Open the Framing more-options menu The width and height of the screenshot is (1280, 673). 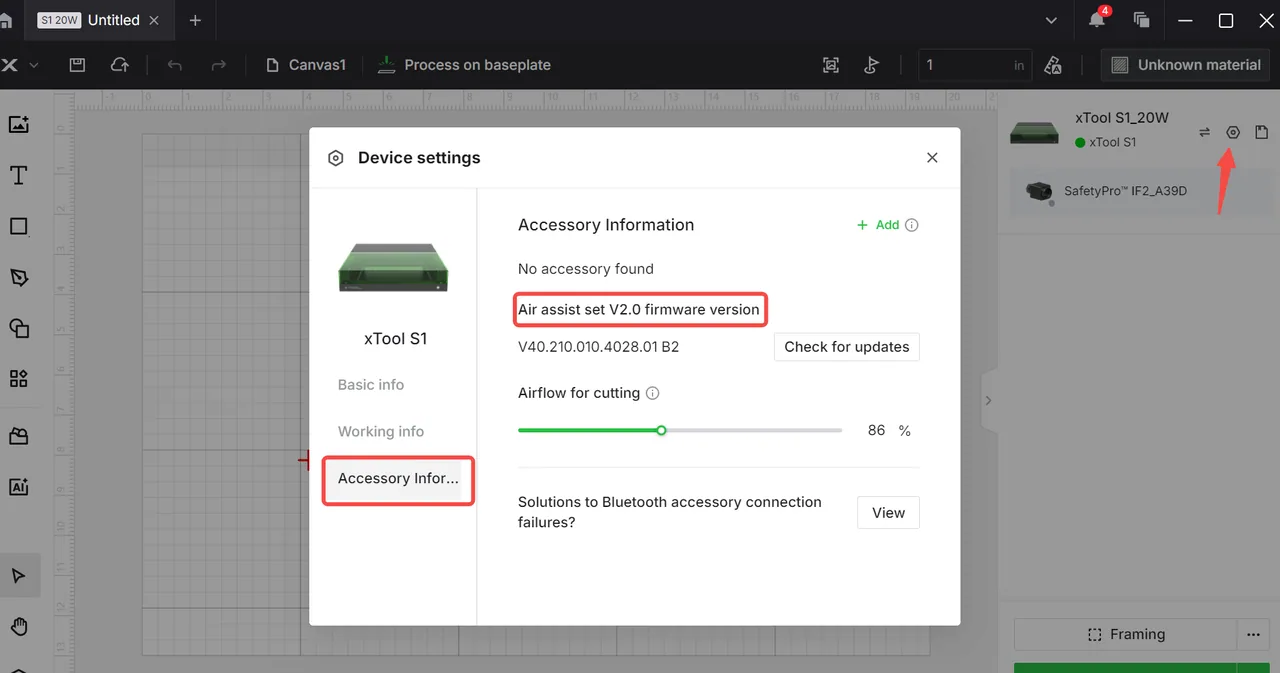[1252, 634]
